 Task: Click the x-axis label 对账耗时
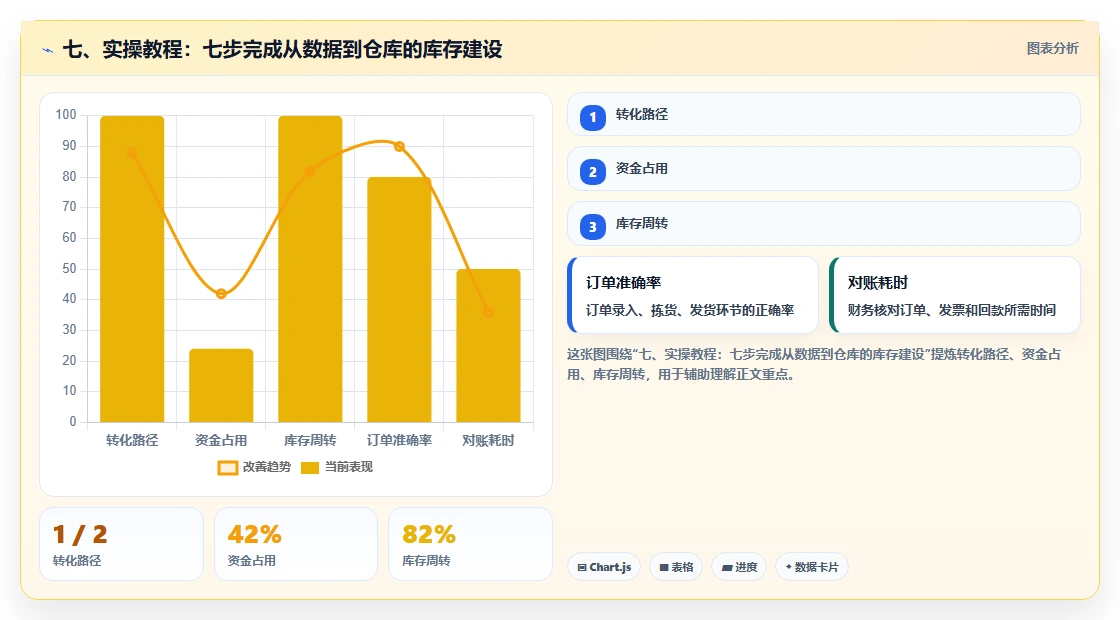tap(489, 441)
